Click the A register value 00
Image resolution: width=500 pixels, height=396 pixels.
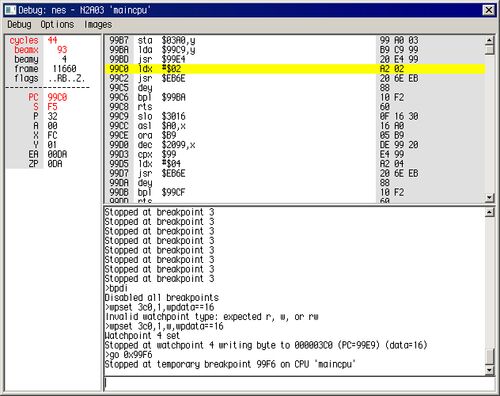(52, 126)
